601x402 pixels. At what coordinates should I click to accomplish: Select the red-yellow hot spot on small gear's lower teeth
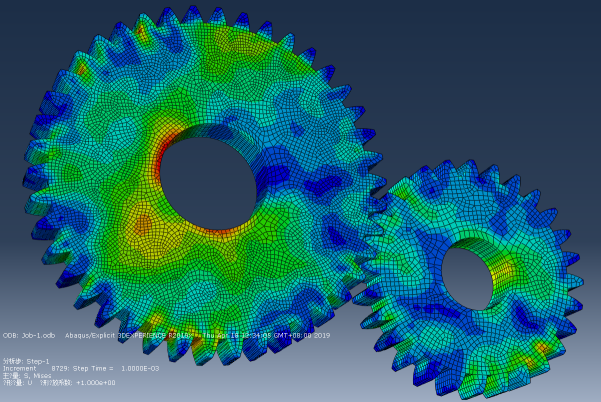click(x=540, y=350)
